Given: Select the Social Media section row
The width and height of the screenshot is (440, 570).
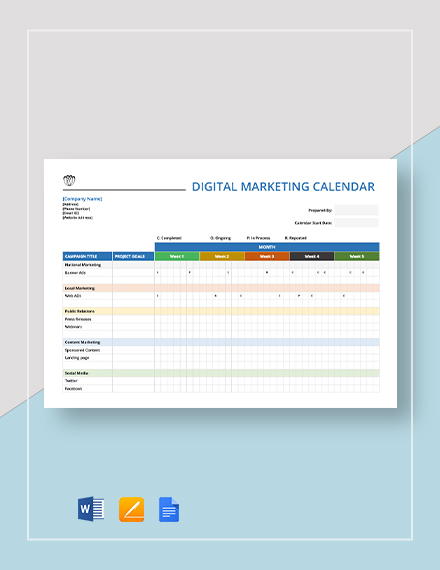Looking at the screenshot, I should click(x=221, y=373).
